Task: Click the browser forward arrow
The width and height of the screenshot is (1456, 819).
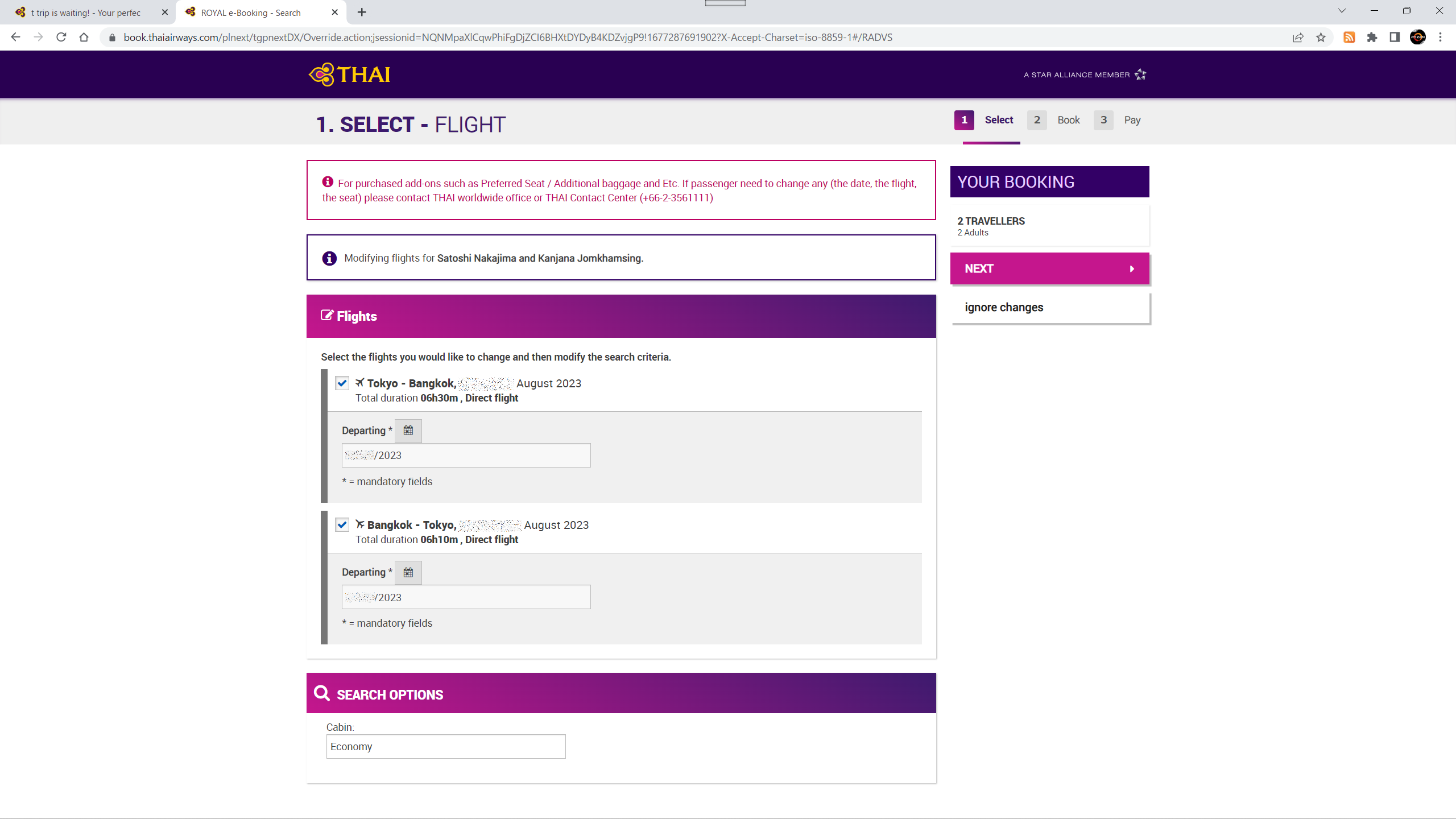Action: click(x=38, y=38)
